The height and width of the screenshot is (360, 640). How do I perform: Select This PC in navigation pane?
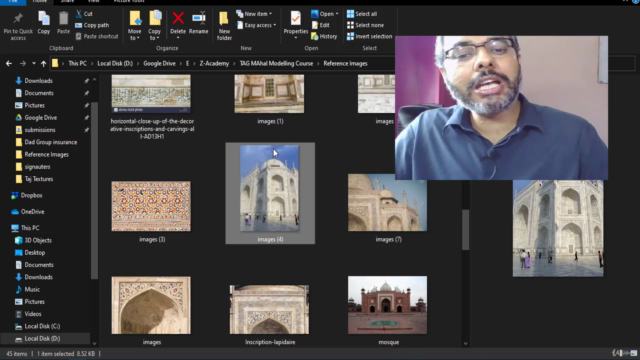pos(30,228)
